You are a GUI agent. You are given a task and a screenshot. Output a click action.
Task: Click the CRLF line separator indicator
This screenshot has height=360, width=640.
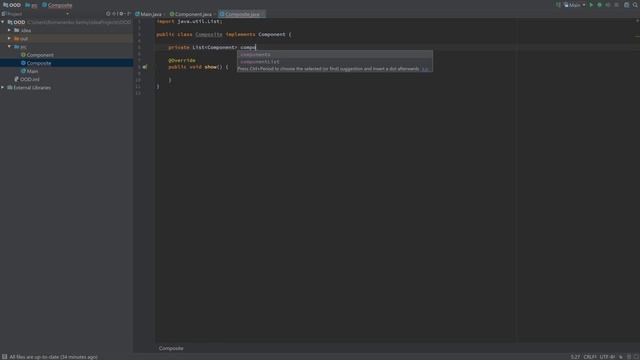click(x=590, y=357)
